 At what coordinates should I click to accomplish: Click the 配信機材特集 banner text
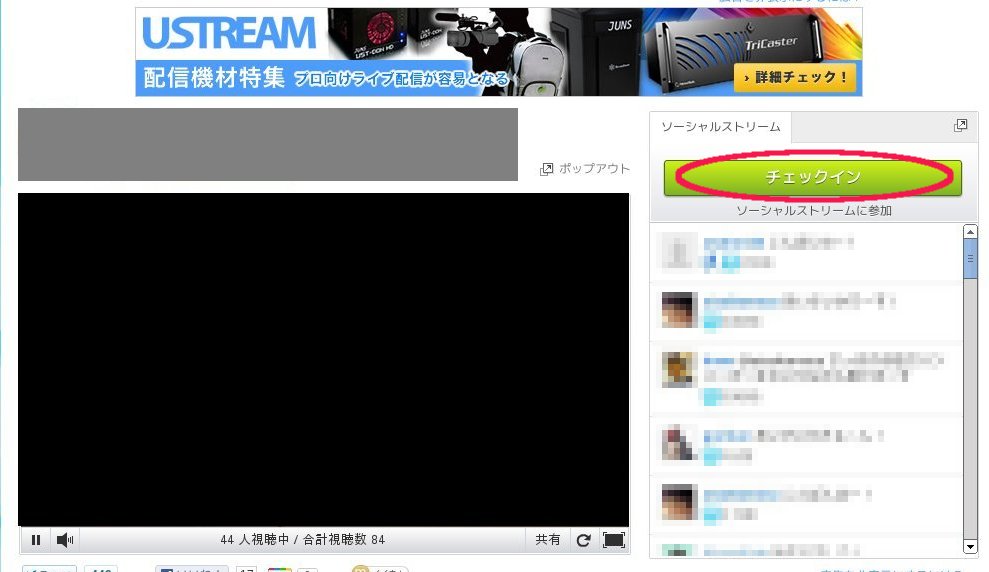[x=214, y=78]
